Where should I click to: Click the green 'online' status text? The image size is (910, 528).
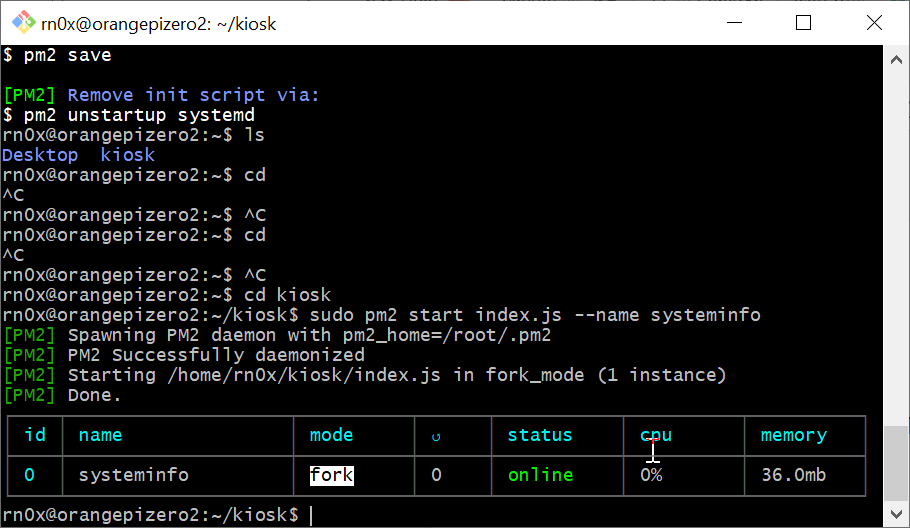point(540,475)
